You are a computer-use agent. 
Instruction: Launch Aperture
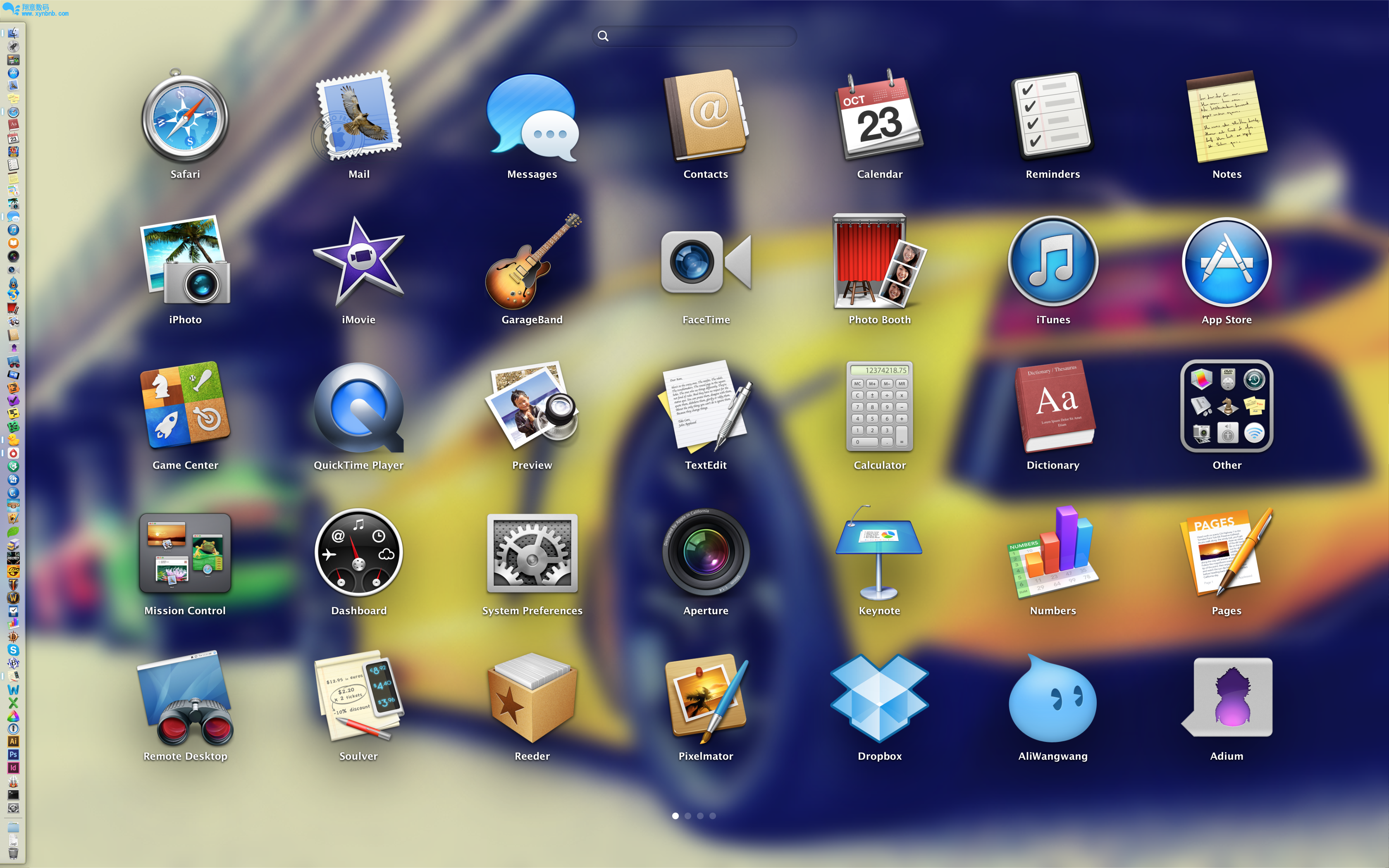(x=705, y=552)
